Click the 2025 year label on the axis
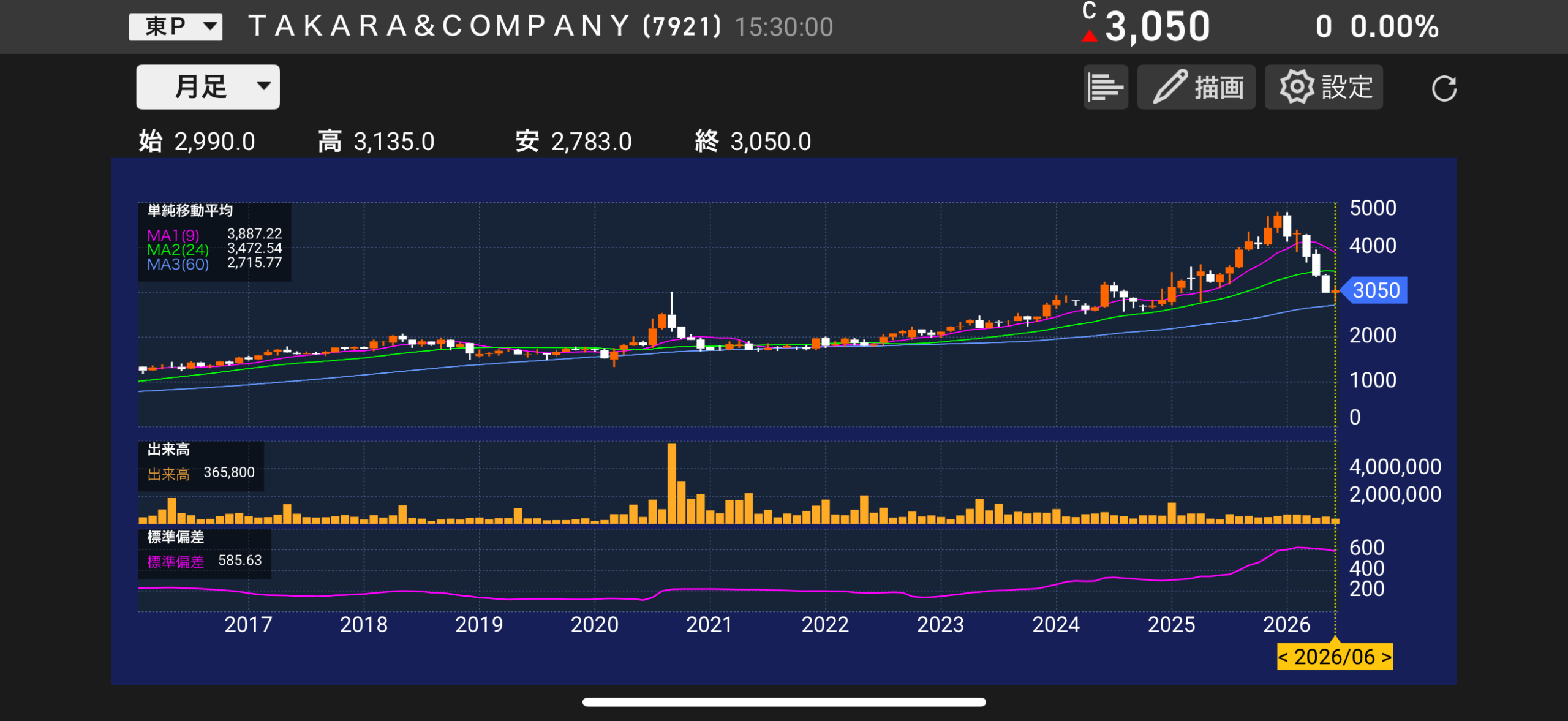The image size is (1568, 721). pyautogui.click(x=1172, y=625)
